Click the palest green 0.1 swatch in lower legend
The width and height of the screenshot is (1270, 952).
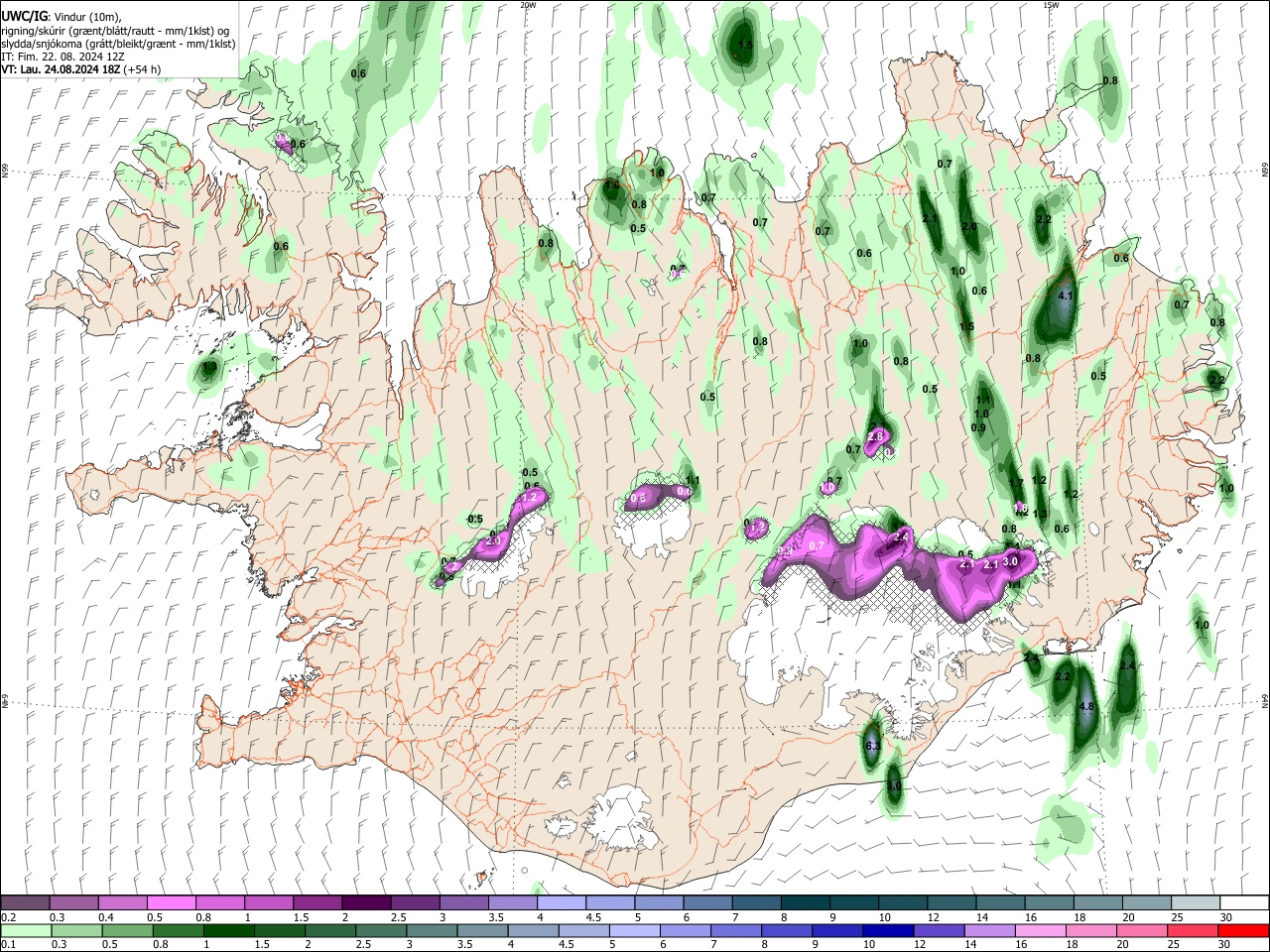[x=26, y=930]
